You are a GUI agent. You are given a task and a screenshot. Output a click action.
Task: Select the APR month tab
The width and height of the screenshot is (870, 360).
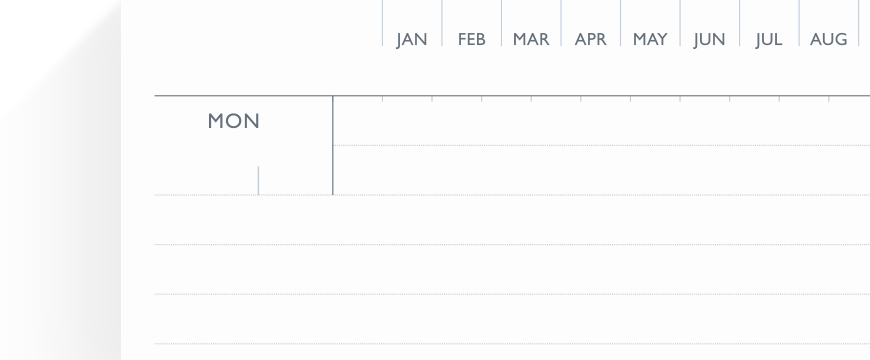pos(590,23)
